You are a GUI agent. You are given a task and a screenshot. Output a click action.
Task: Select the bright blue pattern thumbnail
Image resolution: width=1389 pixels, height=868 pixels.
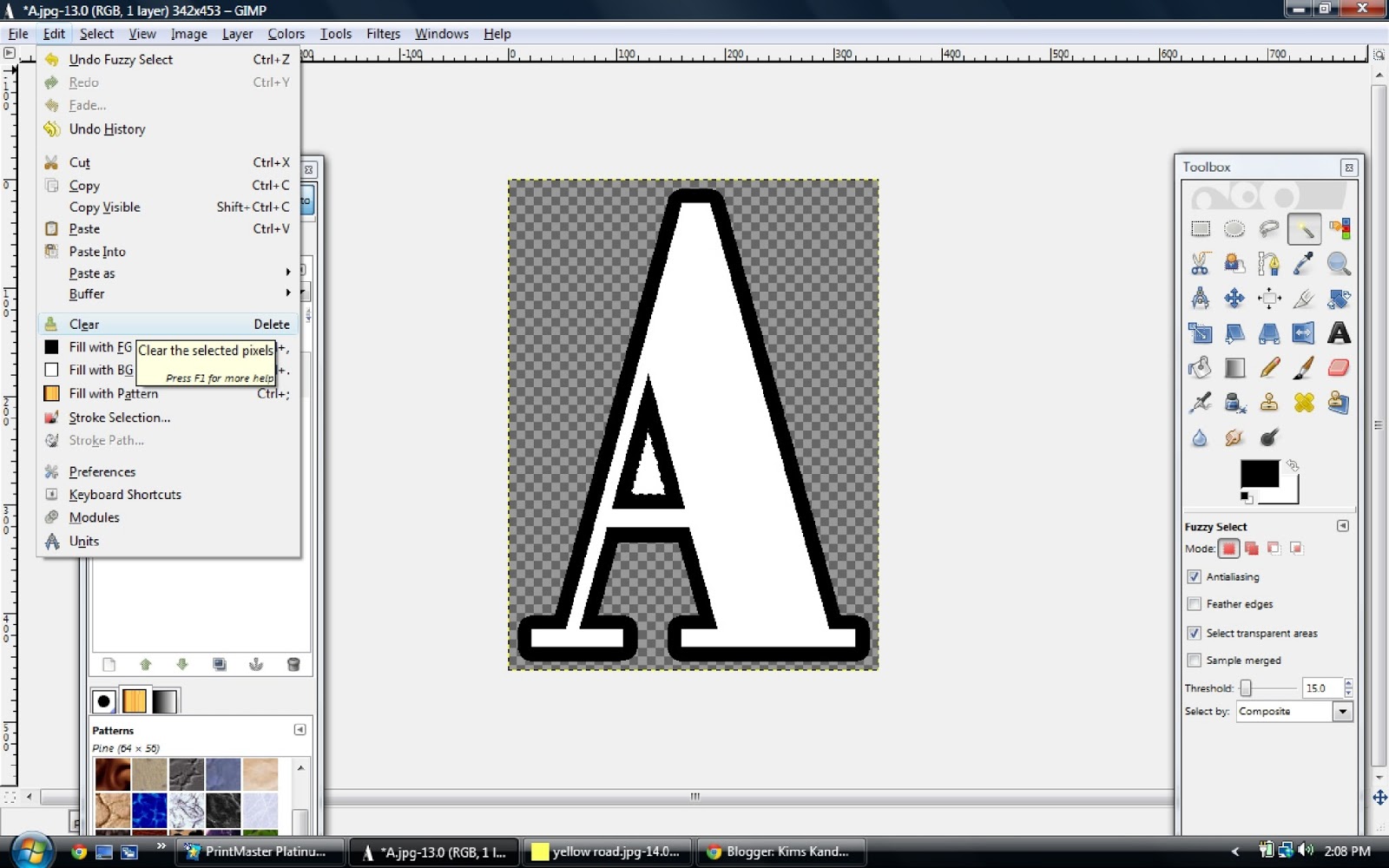[x=149, y=811]
